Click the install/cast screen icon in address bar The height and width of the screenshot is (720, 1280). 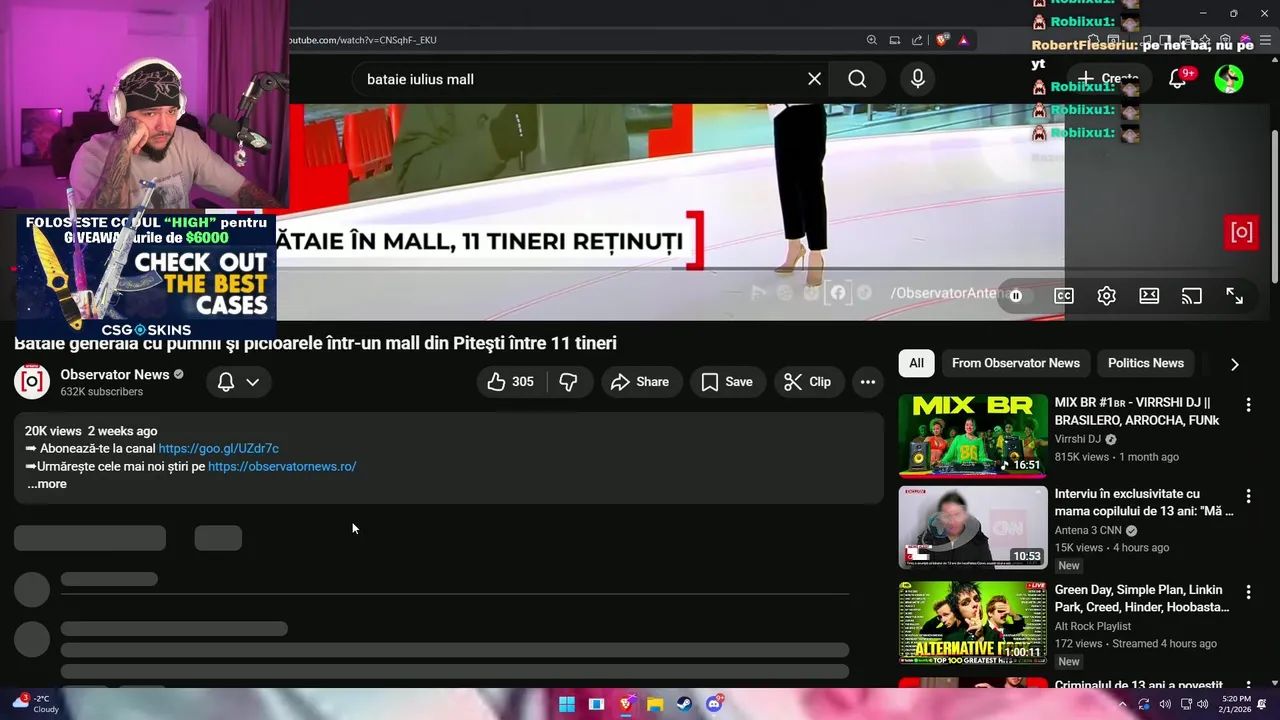coord(895,40)
